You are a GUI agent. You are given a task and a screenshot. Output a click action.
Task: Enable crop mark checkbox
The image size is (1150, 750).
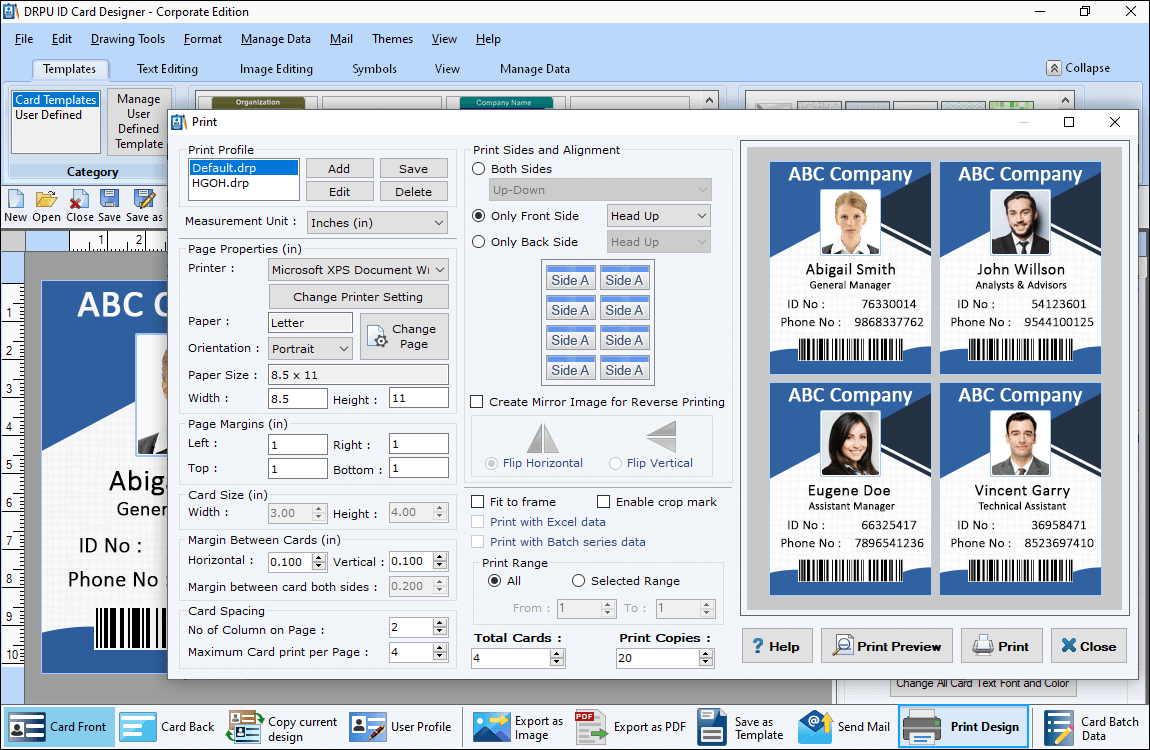coord(604,501)
